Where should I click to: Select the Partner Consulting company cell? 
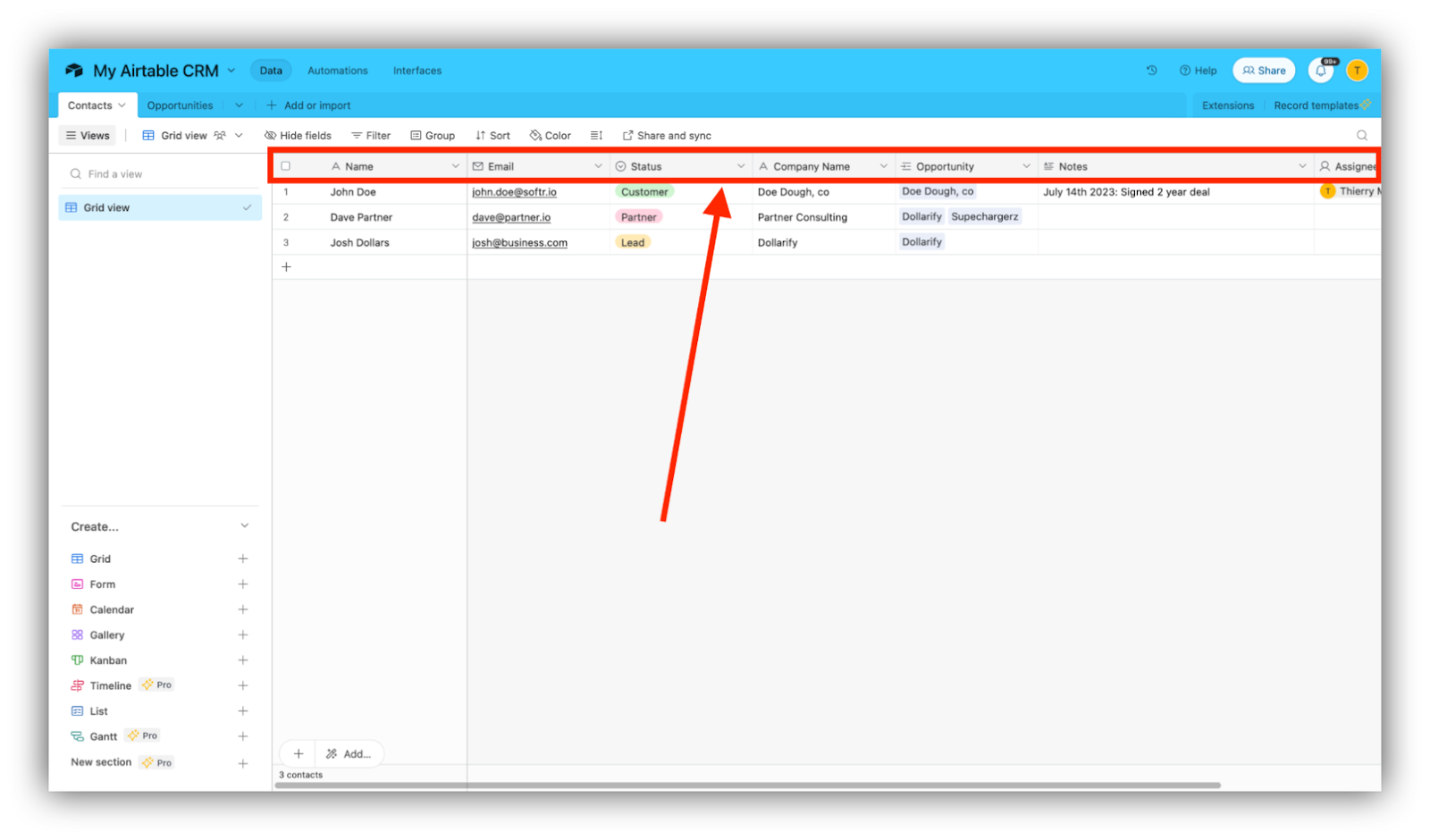[x=823, y=217]
